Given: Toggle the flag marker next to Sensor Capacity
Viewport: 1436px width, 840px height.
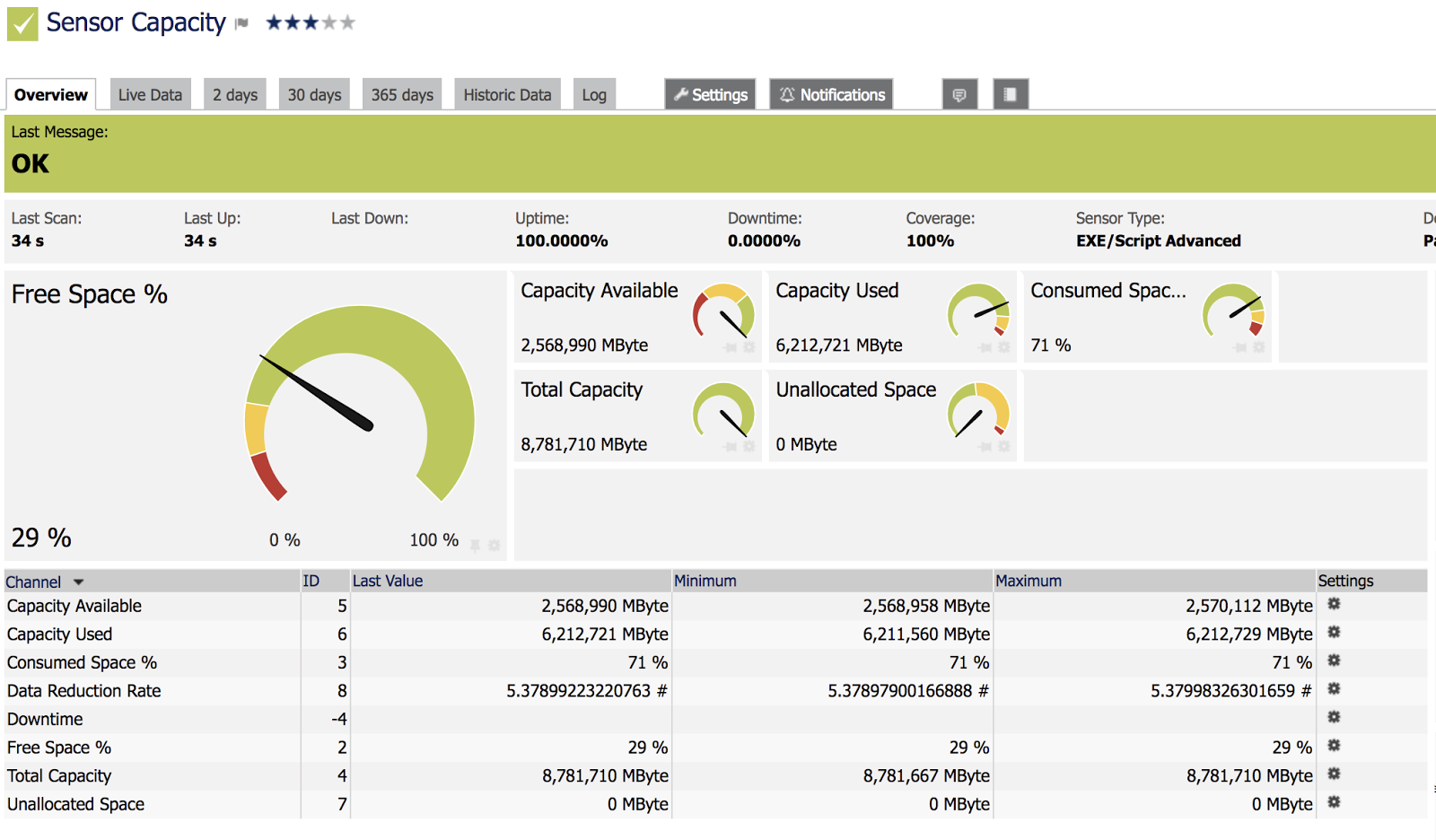Looking at the screenshot, I should click(x=241, y=23).
